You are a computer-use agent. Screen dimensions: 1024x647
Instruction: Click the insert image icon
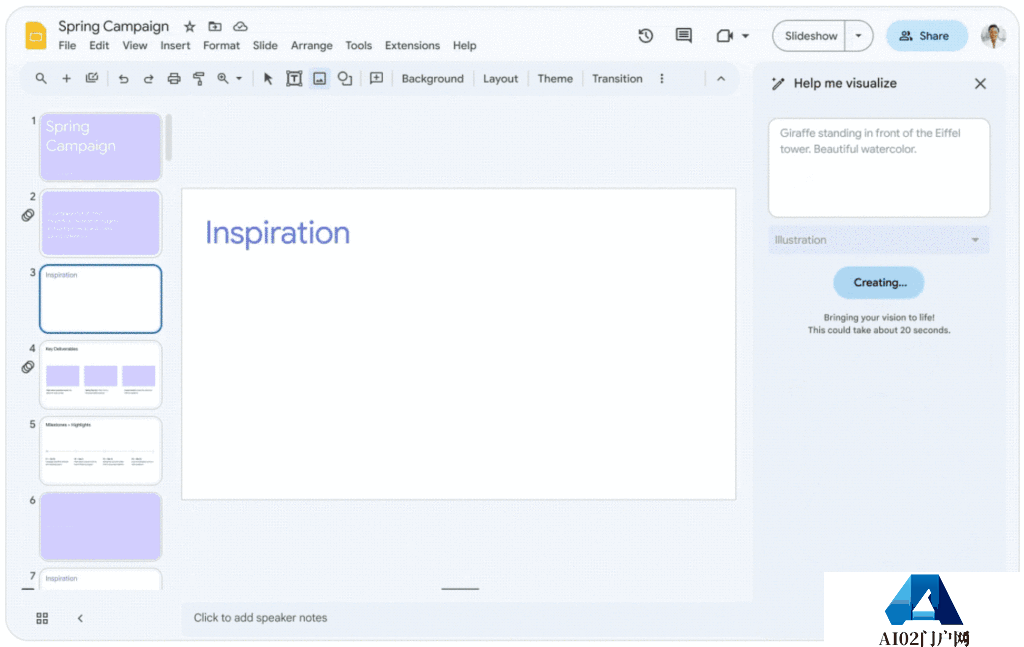click(x=320, y=79)
